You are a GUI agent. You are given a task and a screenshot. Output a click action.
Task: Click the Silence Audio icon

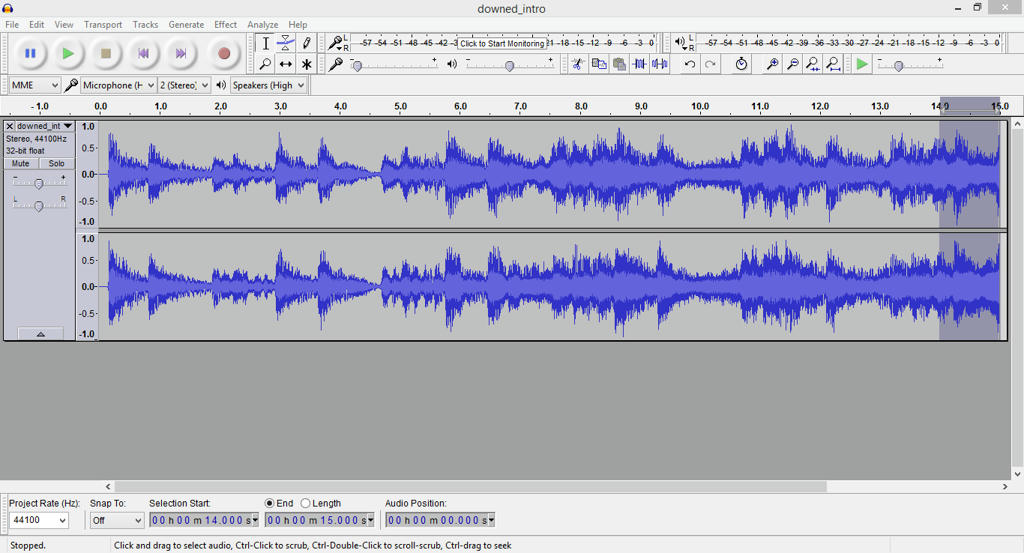660,64
